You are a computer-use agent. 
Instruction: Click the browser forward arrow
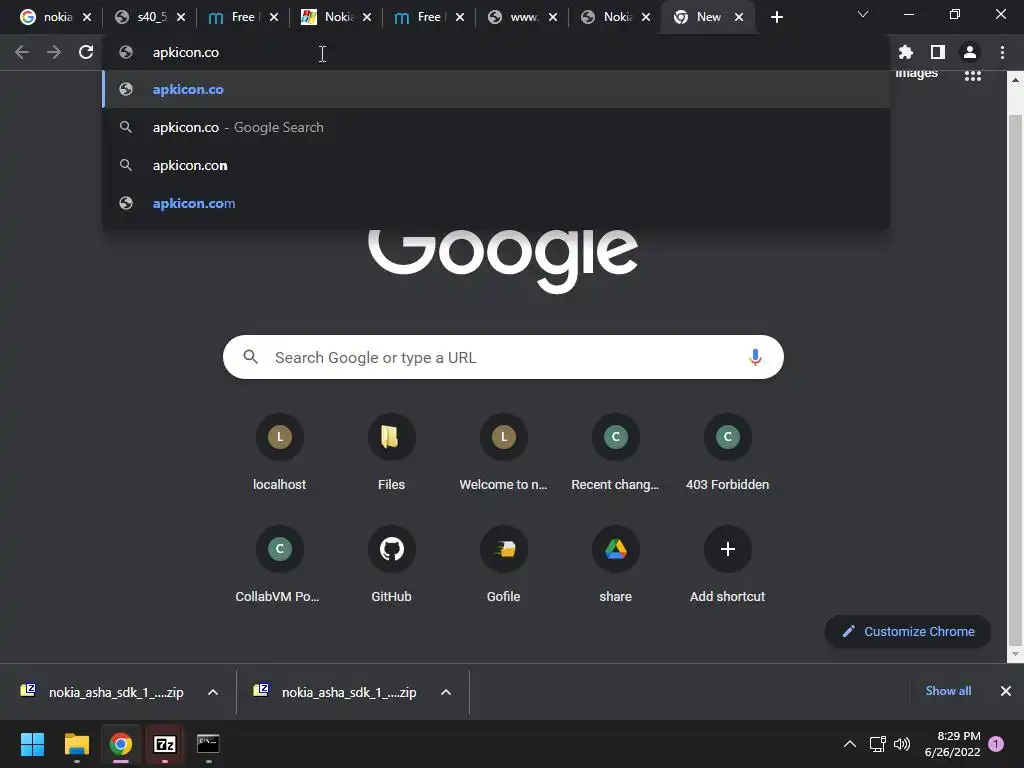54,52
